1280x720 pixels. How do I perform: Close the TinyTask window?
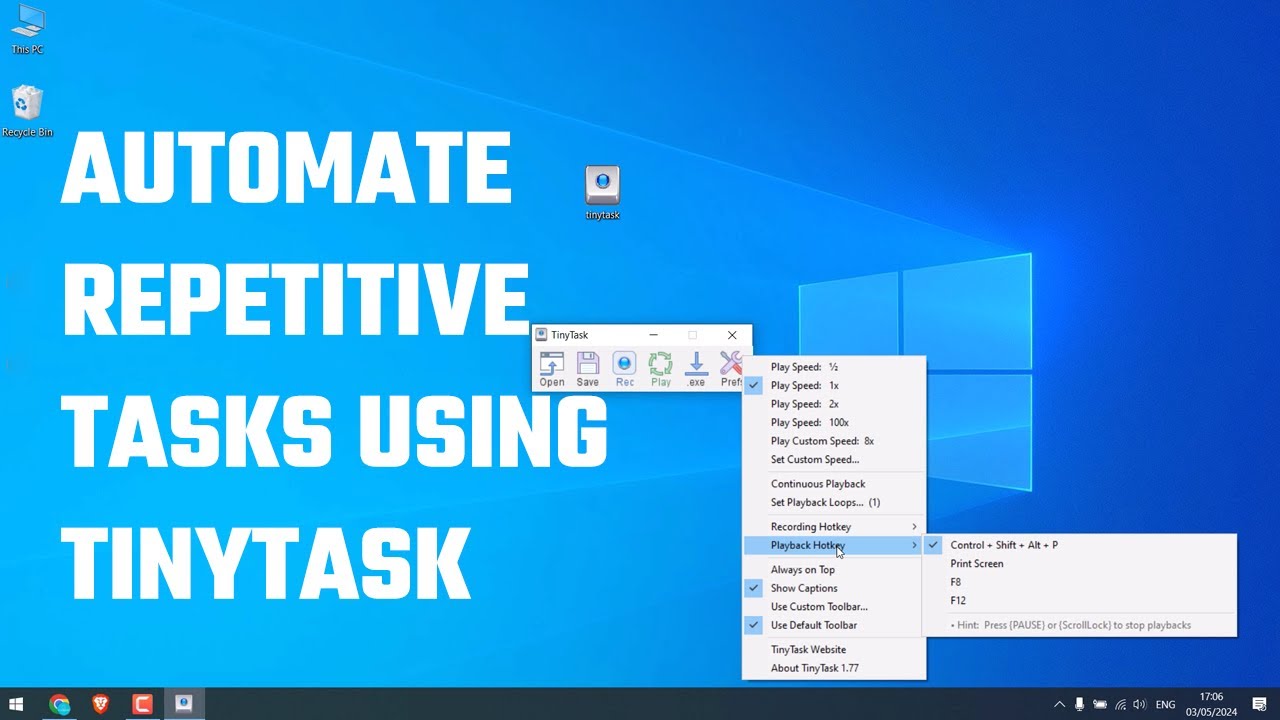[x=732, y=335]
